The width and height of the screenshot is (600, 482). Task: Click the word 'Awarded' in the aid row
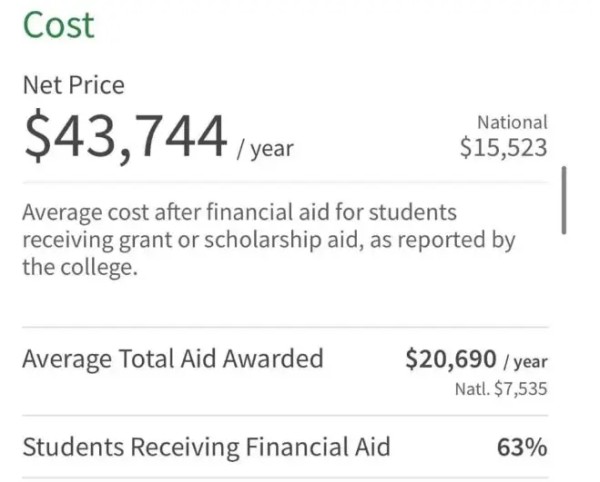pos(276,358)
